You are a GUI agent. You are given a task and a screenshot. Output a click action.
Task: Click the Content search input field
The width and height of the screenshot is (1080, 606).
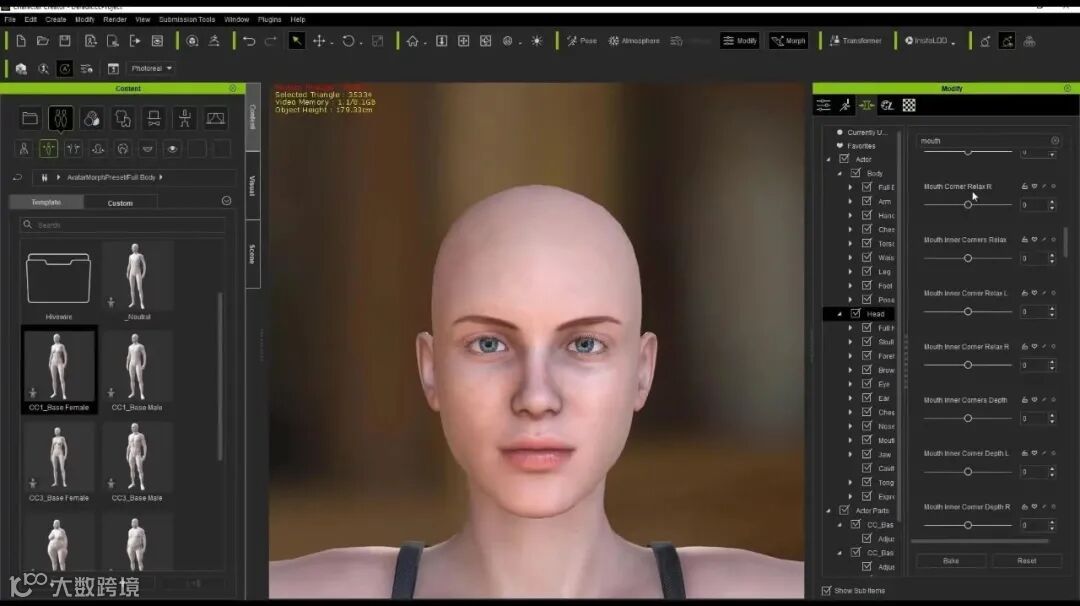(123, 225)
